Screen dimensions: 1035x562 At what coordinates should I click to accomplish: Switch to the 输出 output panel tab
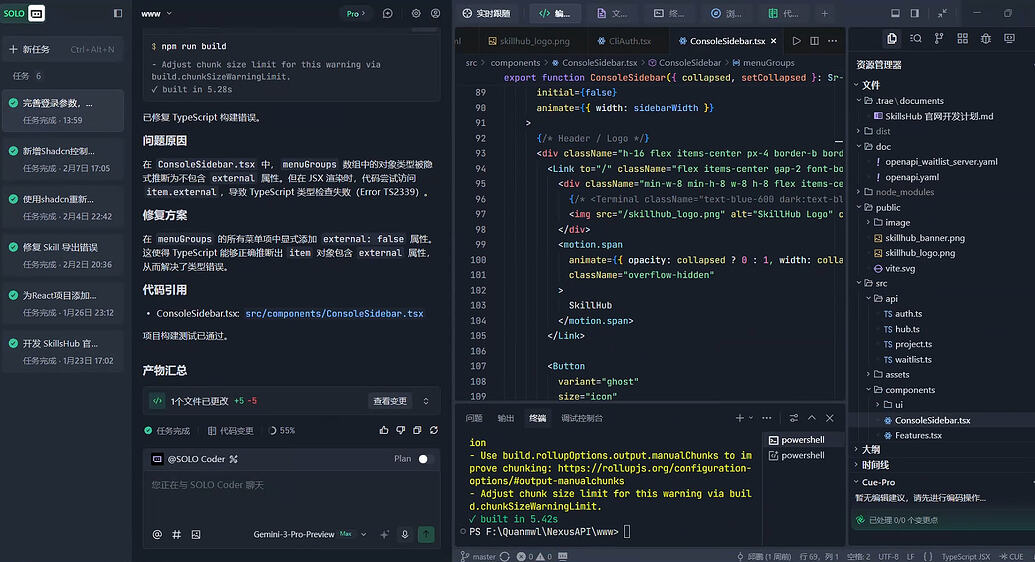point(506,418)
